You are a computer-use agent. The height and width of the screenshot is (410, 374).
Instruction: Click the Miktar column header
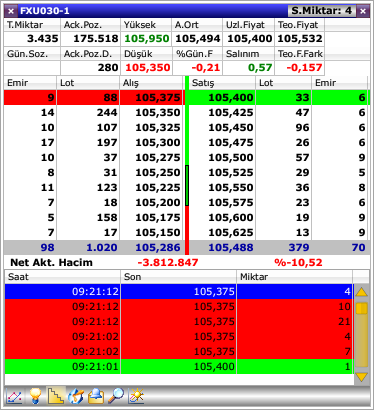[x=294, y=277]
